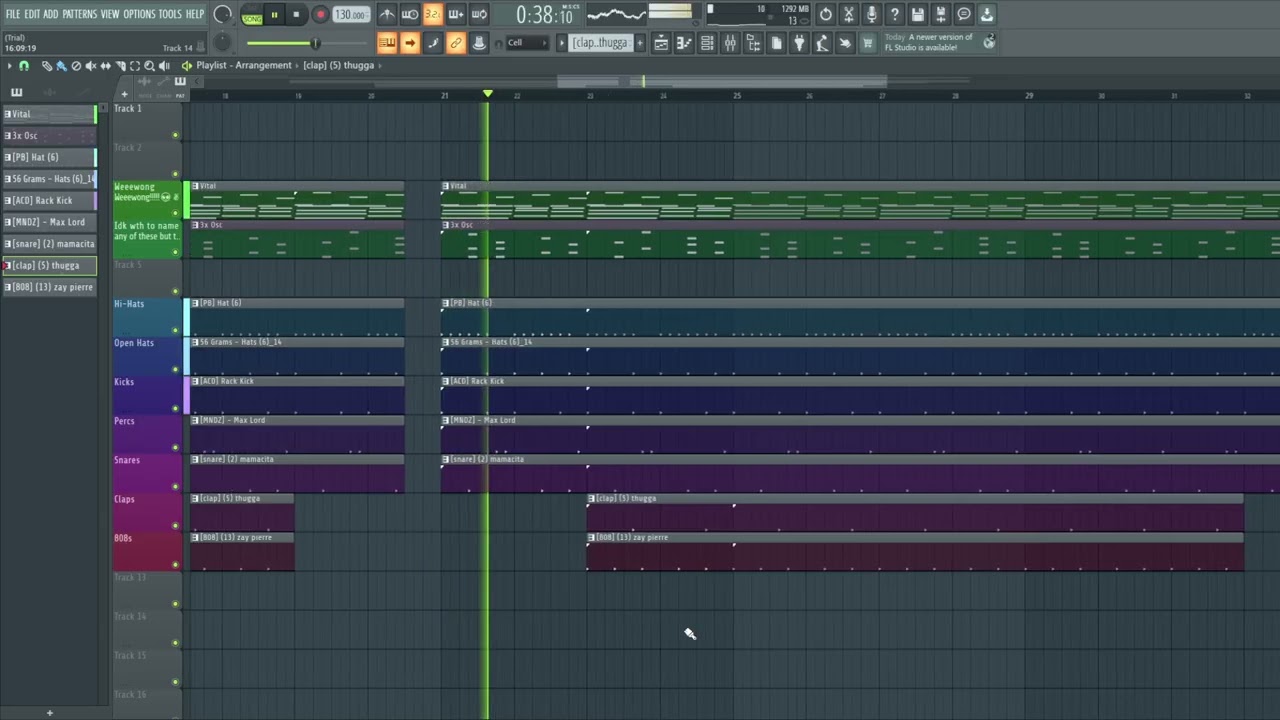Open the Browser/plugin tree view button

pyautogui.click(x=753, y=43)
